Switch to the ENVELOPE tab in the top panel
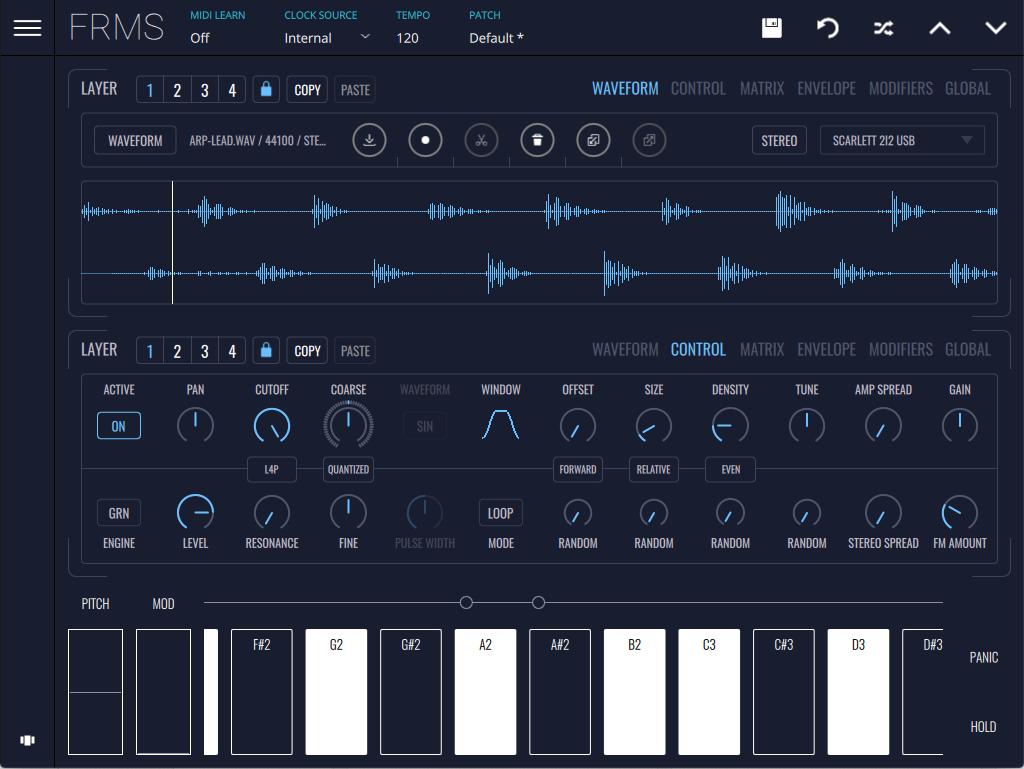This screenshot has height=769, width=1024. (x=826, y=88)
